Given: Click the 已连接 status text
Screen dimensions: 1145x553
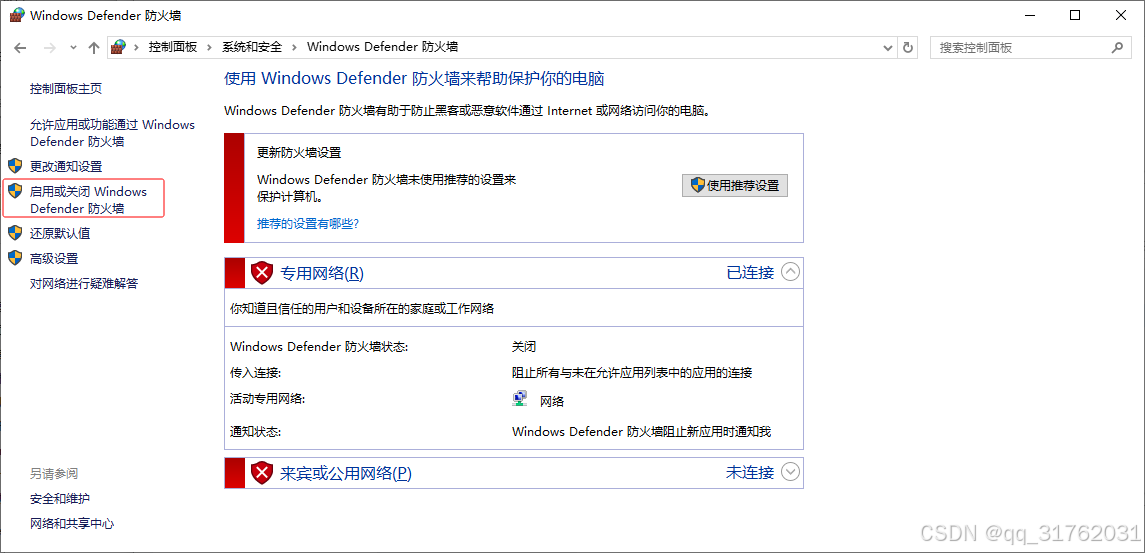Looking at the screenshot, I should coord(750,272).
